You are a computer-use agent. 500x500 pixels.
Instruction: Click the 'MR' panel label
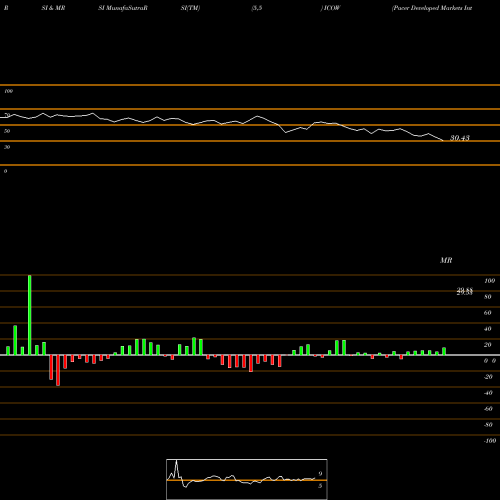[x=446, y=260]
